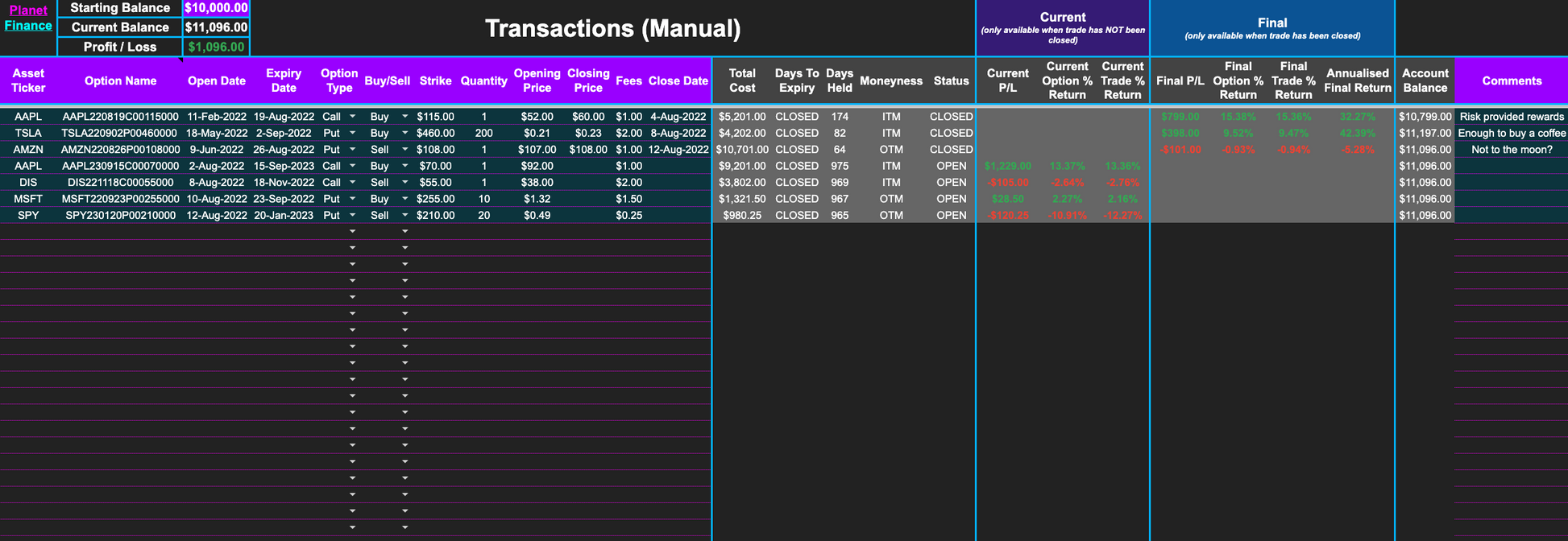Select the $460.00 strike cell for TSLA
This screenshot has width=1568, height=541.
tap(435, 133)
